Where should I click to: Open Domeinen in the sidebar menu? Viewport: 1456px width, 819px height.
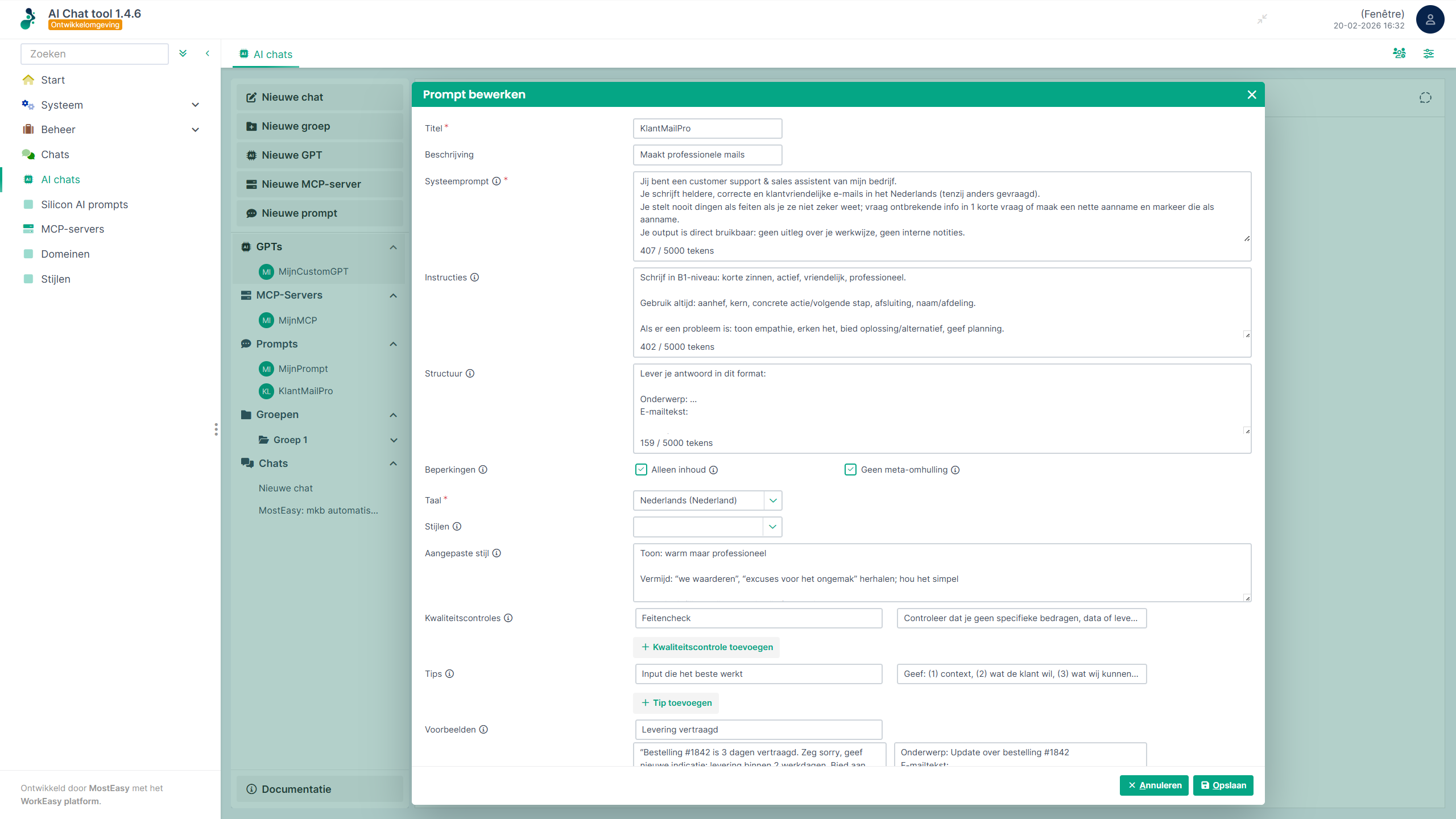(65, 254)
